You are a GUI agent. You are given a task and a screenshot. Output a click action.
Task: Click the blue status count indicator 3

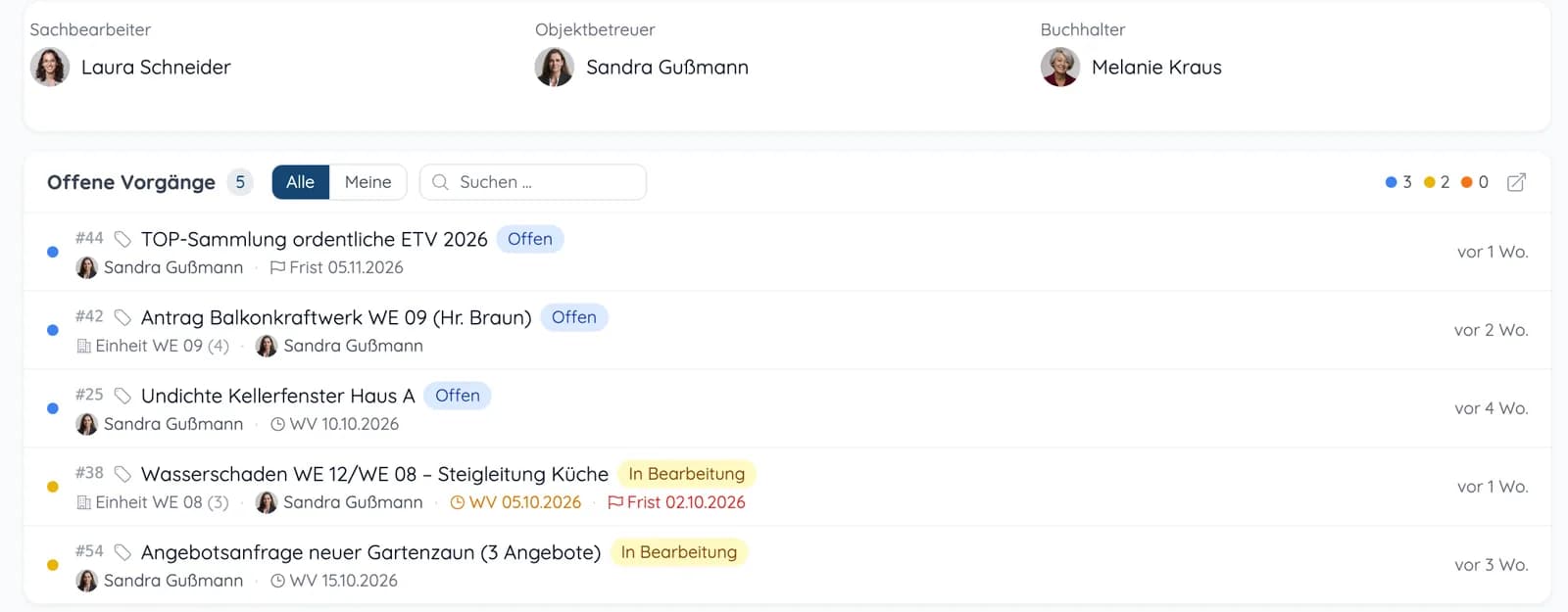pos(1398,182)
